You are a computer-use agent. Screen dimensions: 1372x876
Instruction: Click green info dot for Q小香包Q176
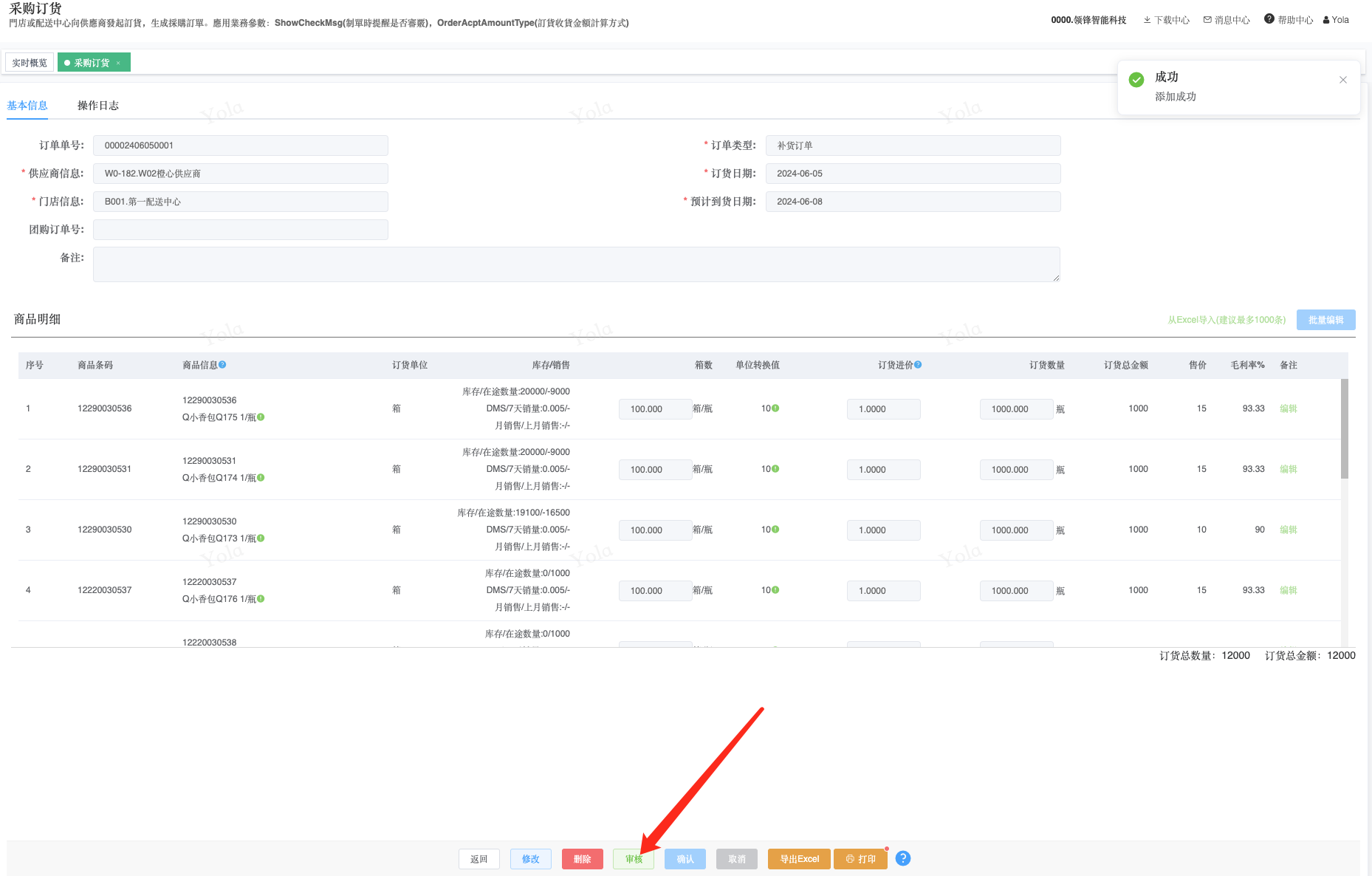point(261,599)
